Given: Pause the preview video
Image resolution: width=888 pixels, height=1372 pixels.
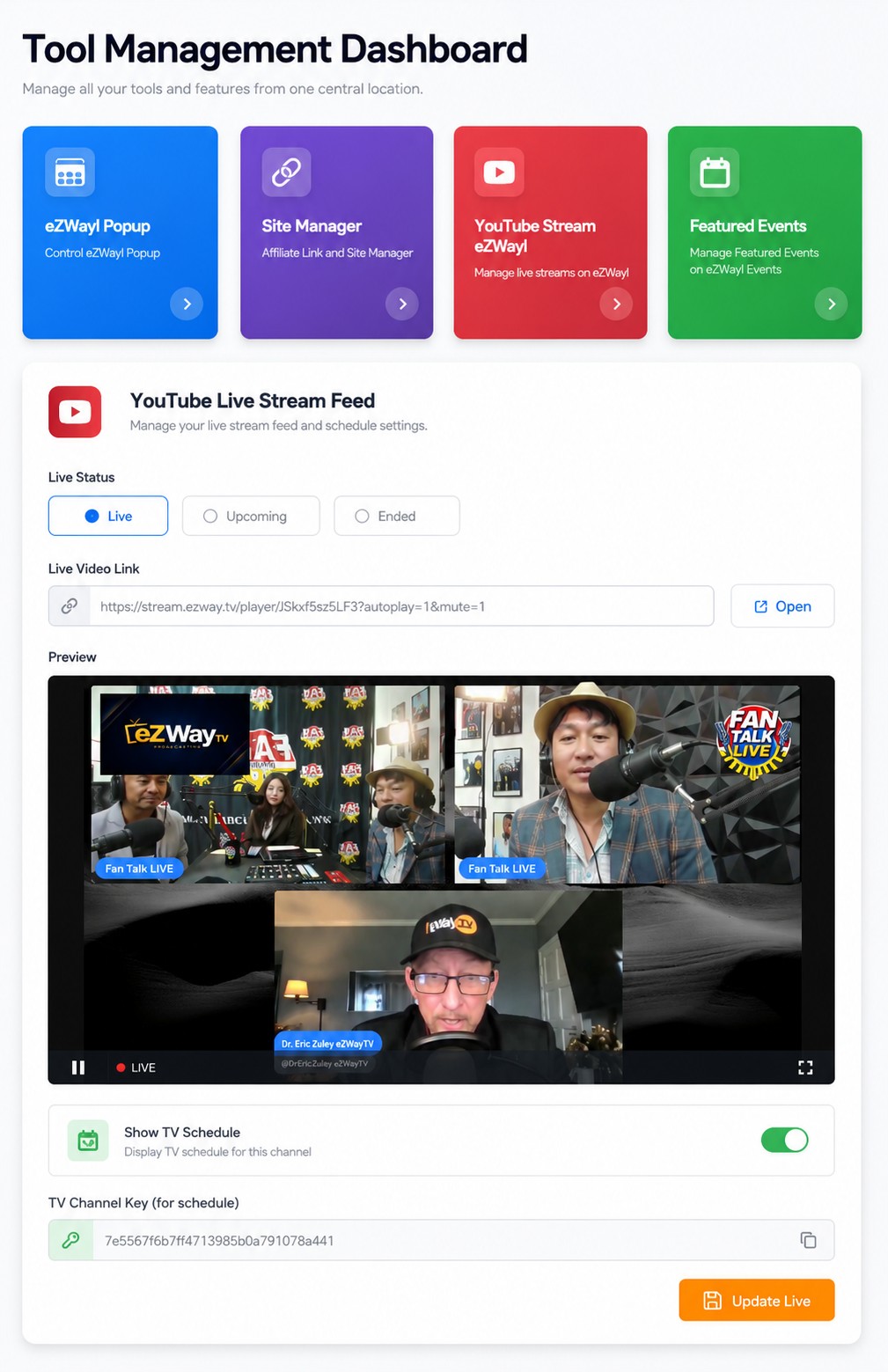Looking at the screenshot, I should tap(78, 1068).
